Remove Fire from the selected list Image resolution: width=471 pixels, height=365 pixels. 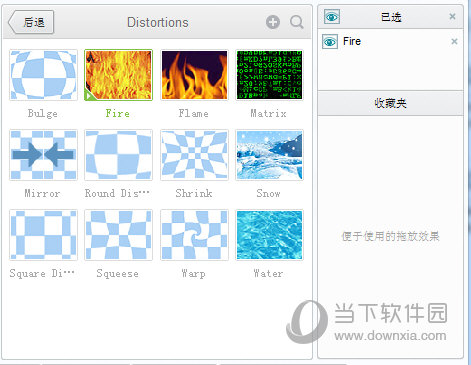pyautogui.click(x=454, y=41)
